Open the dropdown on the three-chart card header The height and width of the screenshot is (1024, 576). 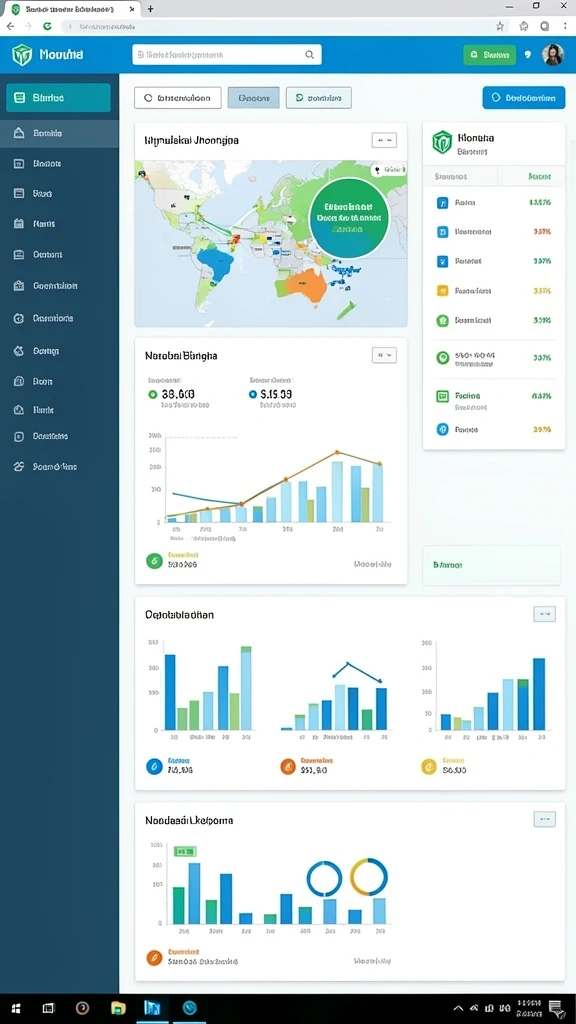pyautogui.click(x=545, y=613)
